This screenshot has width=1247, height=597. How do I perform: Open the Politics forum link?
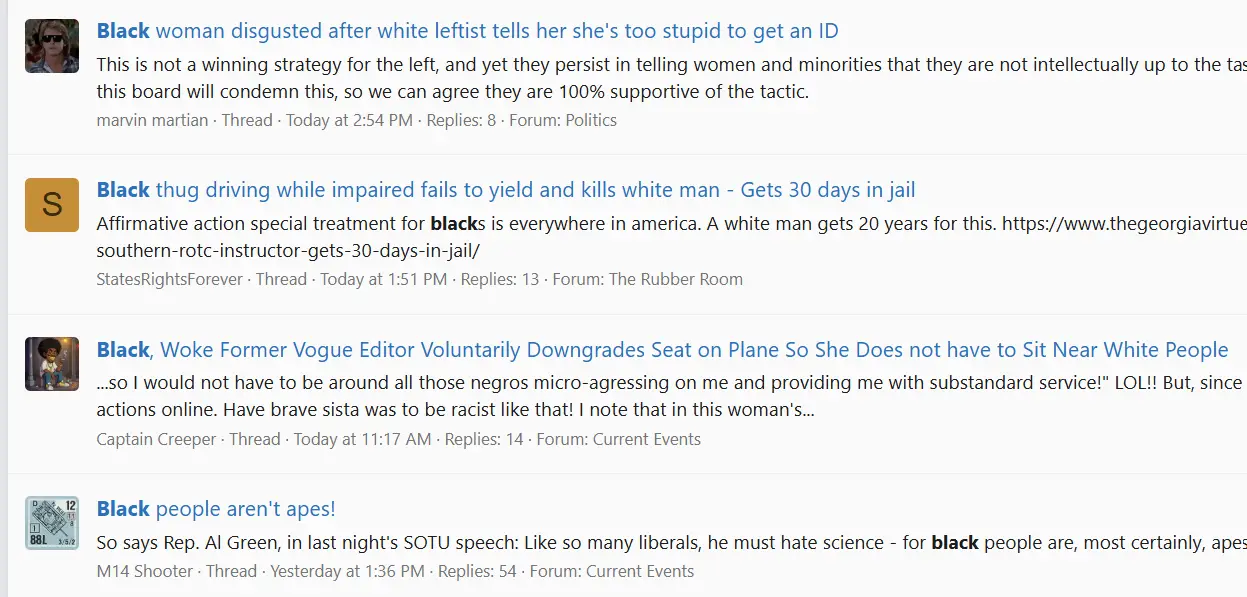[591, 120]
